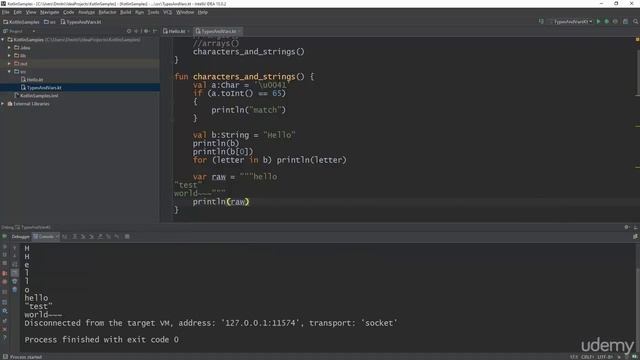Select KotlinSamples.iml in project tree
This screenshot has width=640, height=360.
tap(36, 96)
